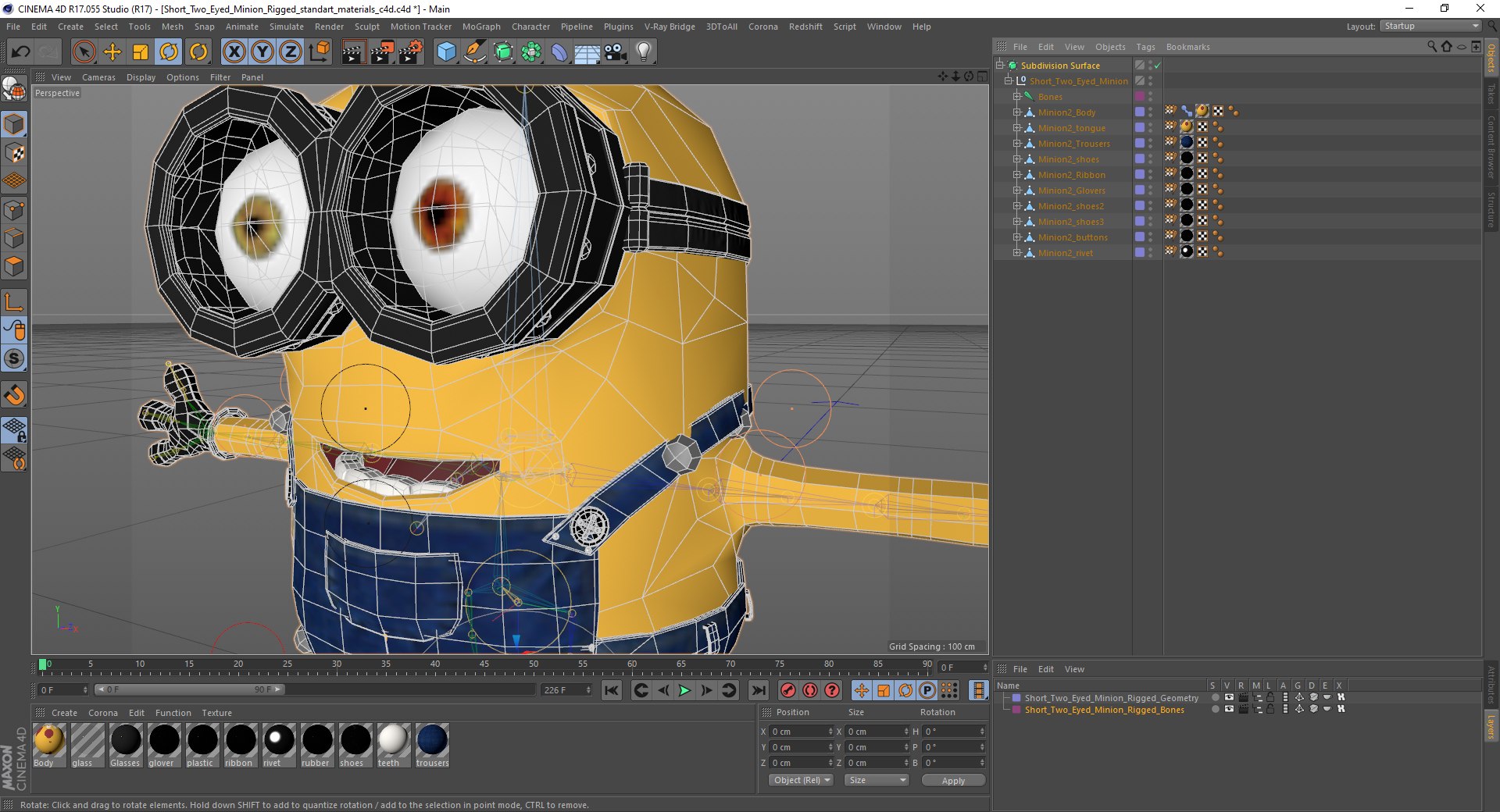
Task: Click the green MoGraph Array icon
Action: coord(531,52)
